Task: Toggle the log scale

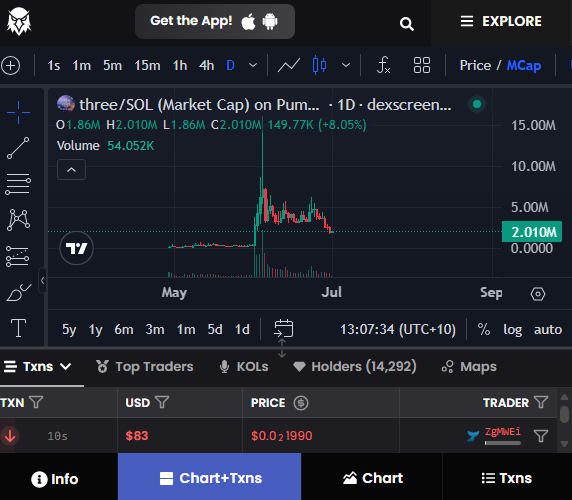Action: pos(513,329)
